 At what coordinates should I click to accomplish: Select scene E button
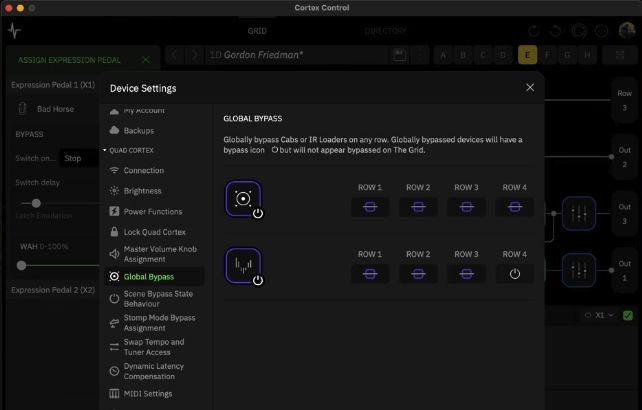[527, 55]
